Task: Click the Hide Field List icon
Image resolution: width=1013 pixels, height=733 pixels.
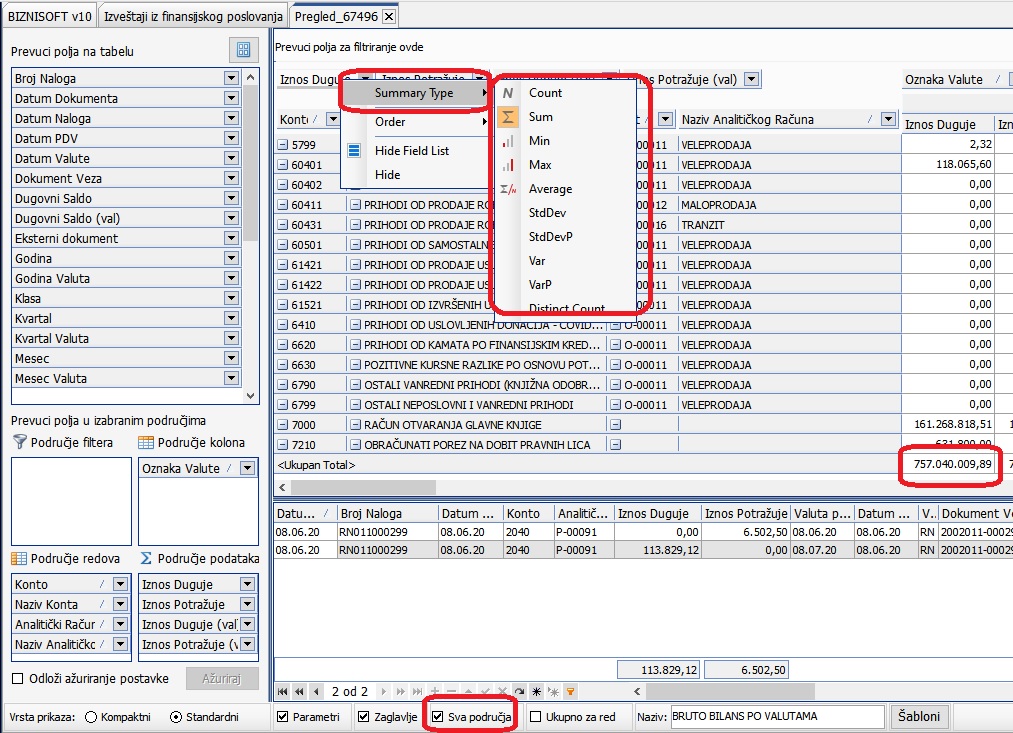Action: coord(354,150)
